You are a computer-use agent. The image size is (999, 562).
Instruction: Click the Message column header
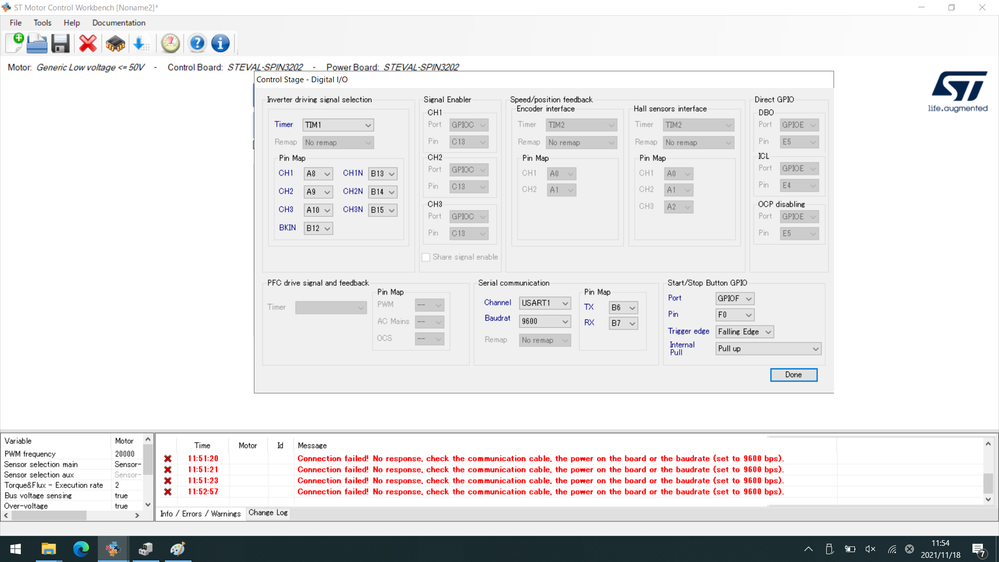click(x=312, y=446)
